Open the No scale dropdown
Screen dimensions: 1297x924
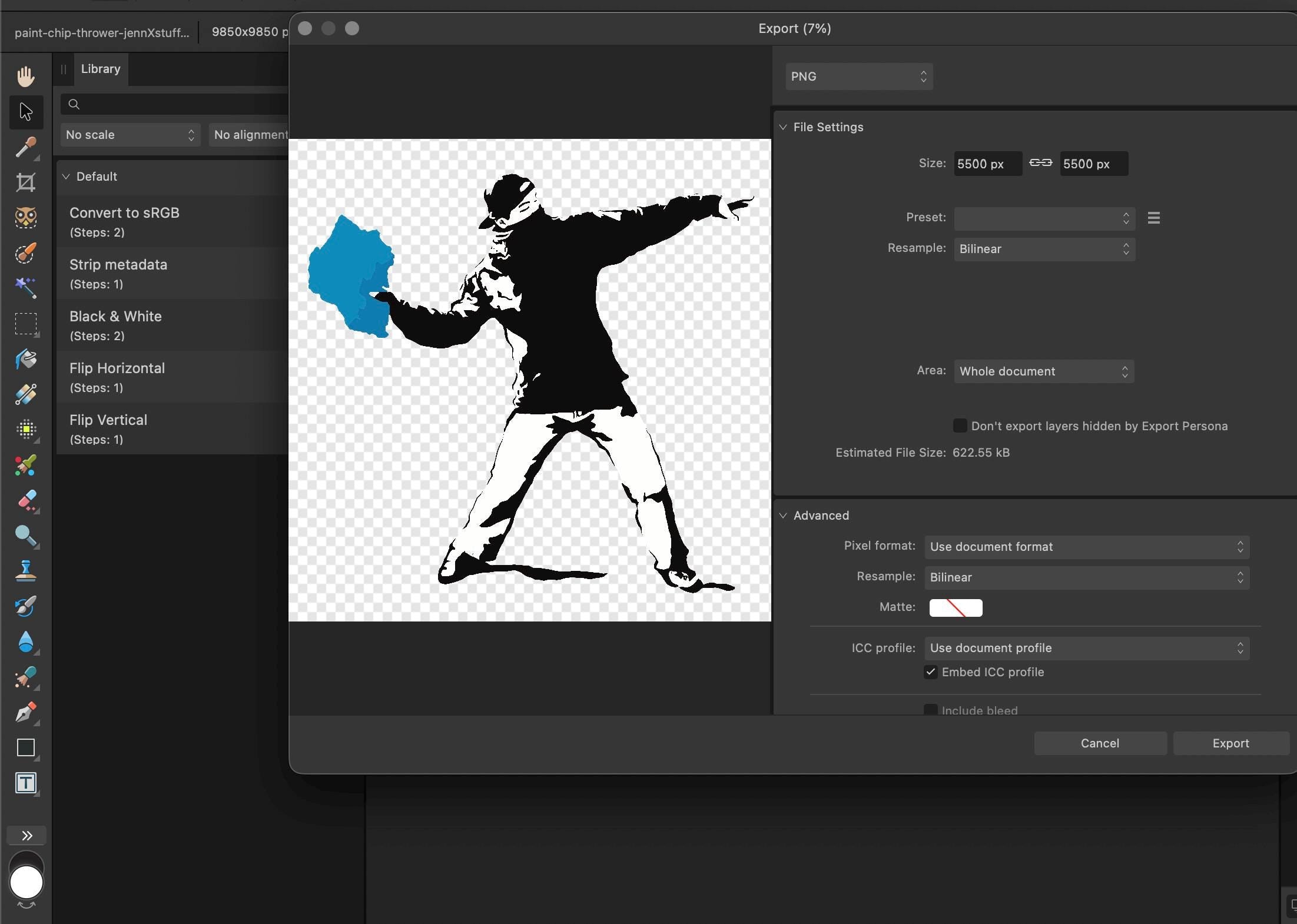click(130, 135)
